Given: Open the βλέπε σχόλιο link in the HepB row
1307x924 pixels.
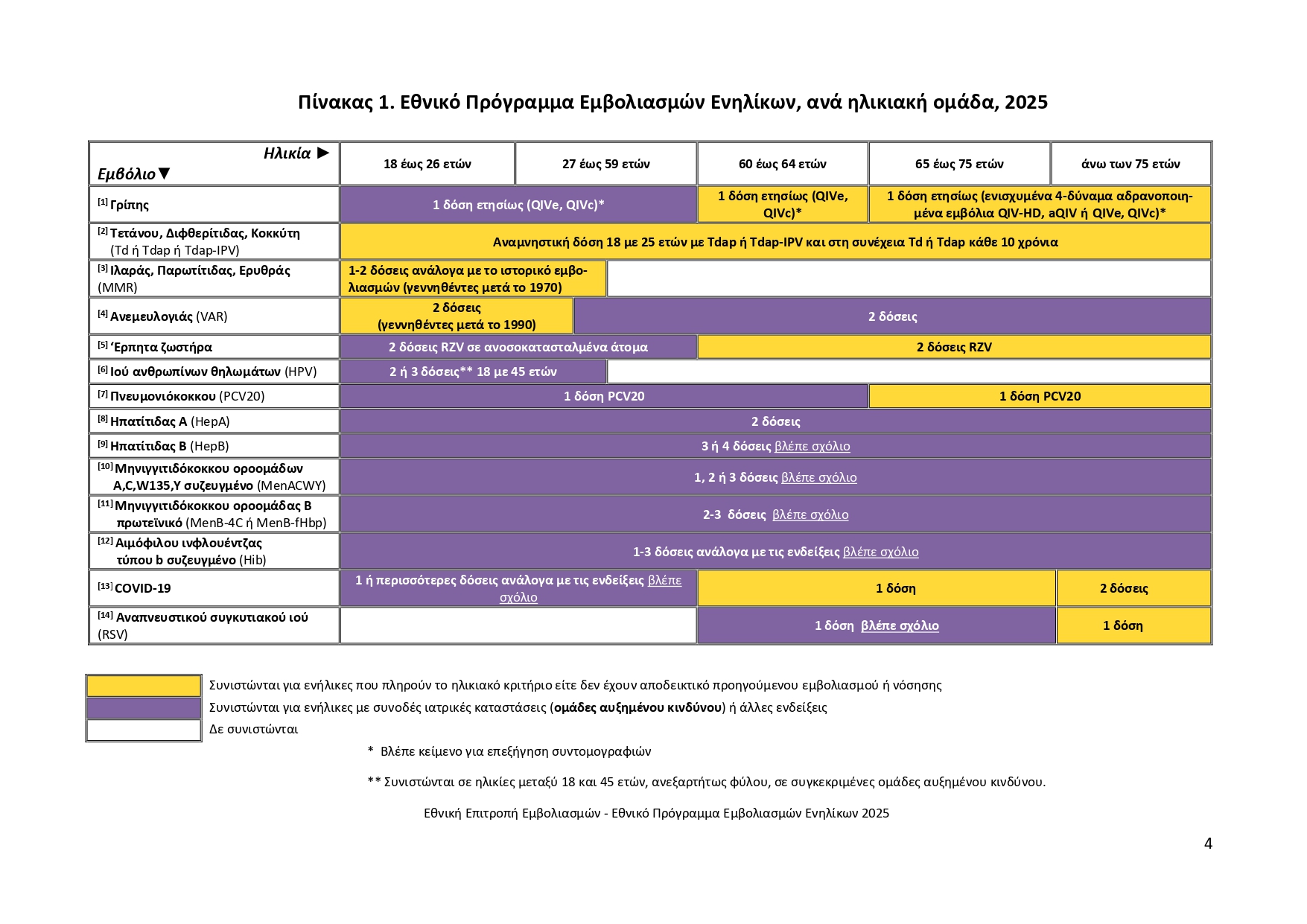Looking at the screenshot, I should tap(812, 446).
